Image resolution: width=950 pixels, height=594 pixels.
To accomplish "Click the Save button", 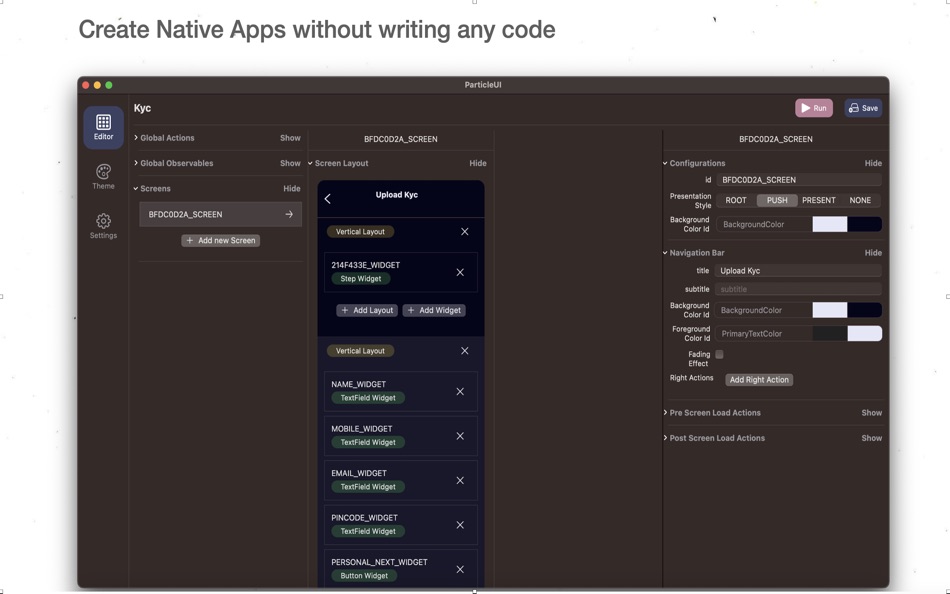I will click(863, 108).
